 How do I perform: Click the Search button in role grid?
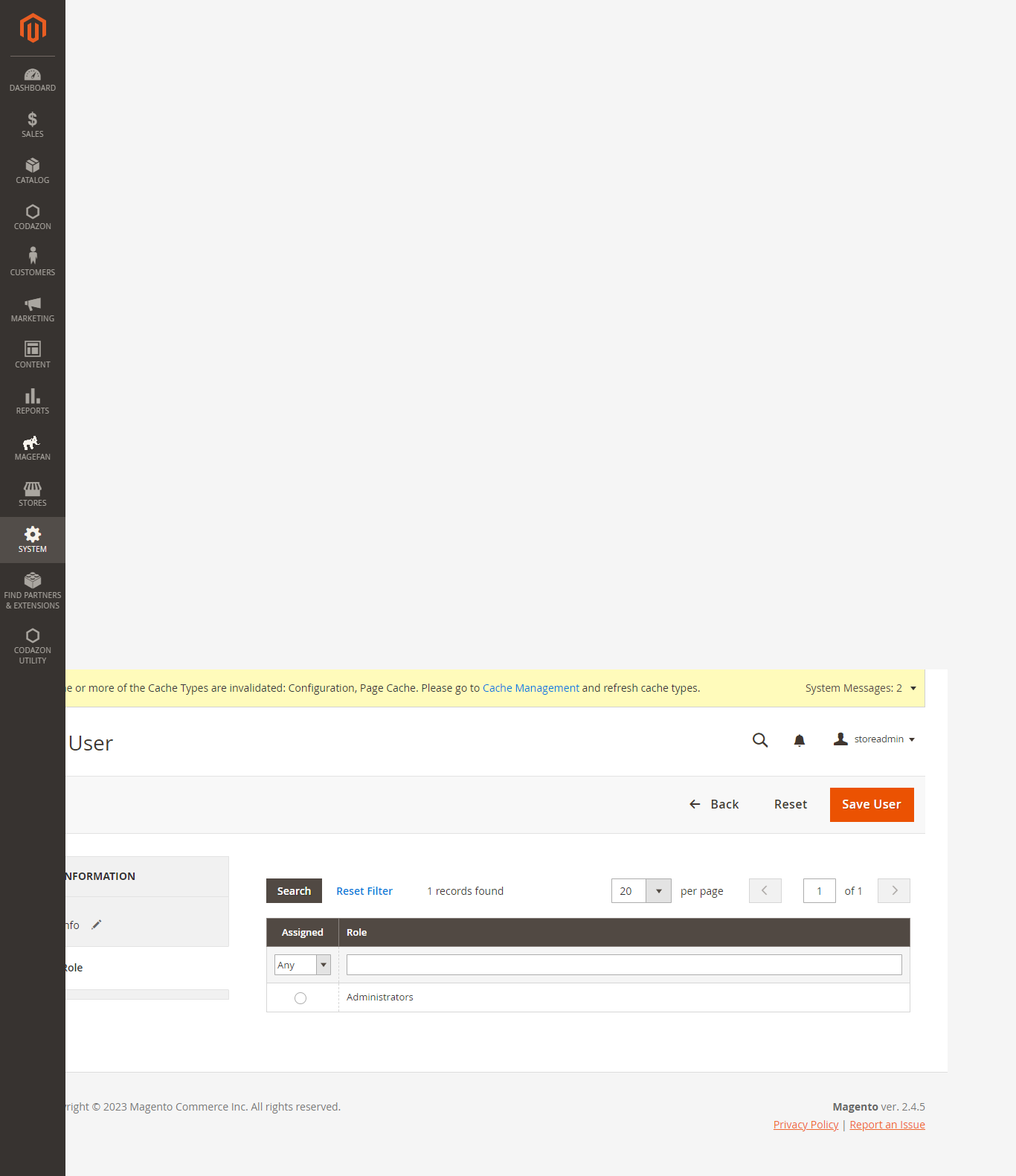[294, 891]
